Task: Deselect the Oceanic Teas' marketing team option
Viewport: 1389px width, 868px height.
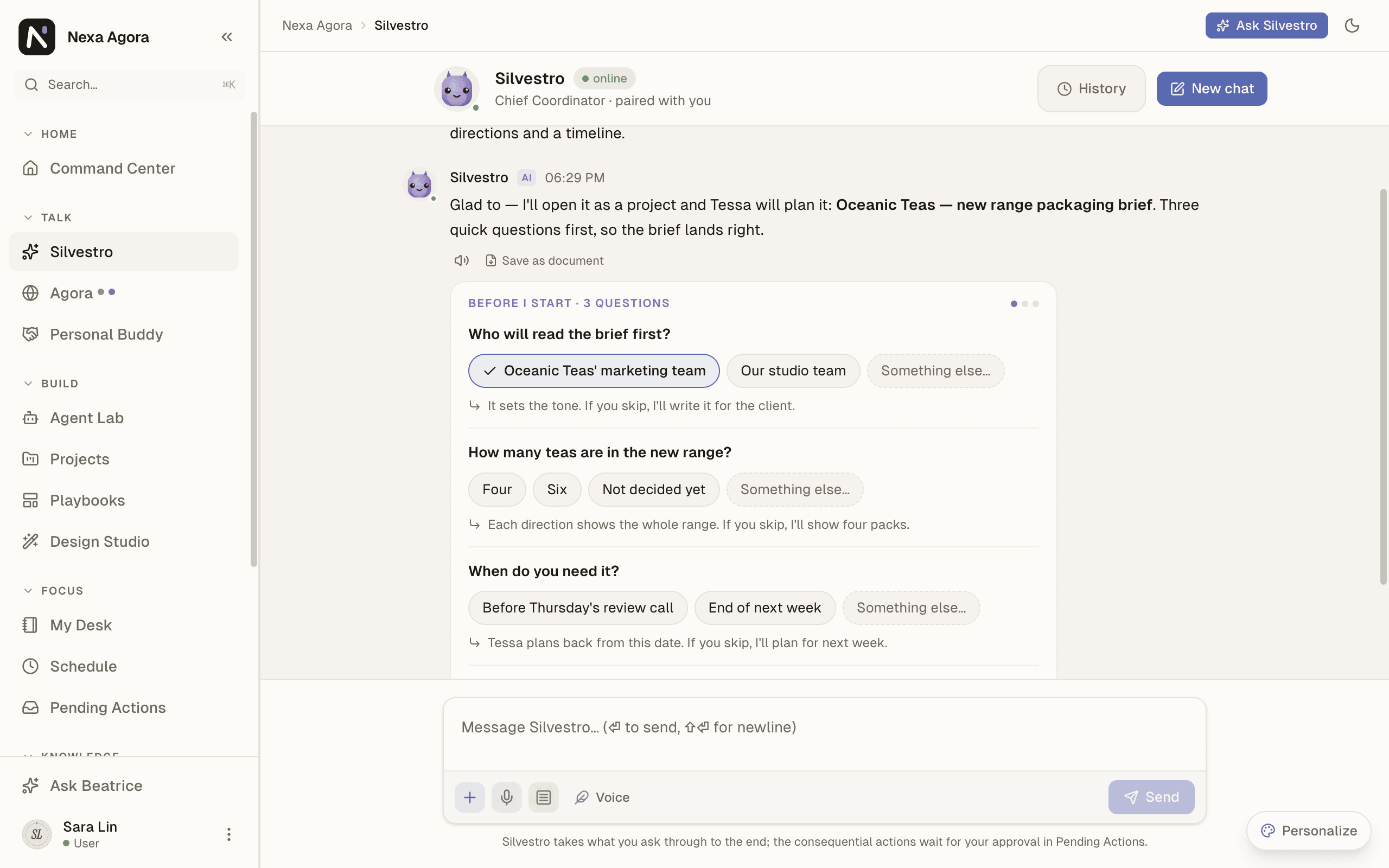Action: (594, 371)
